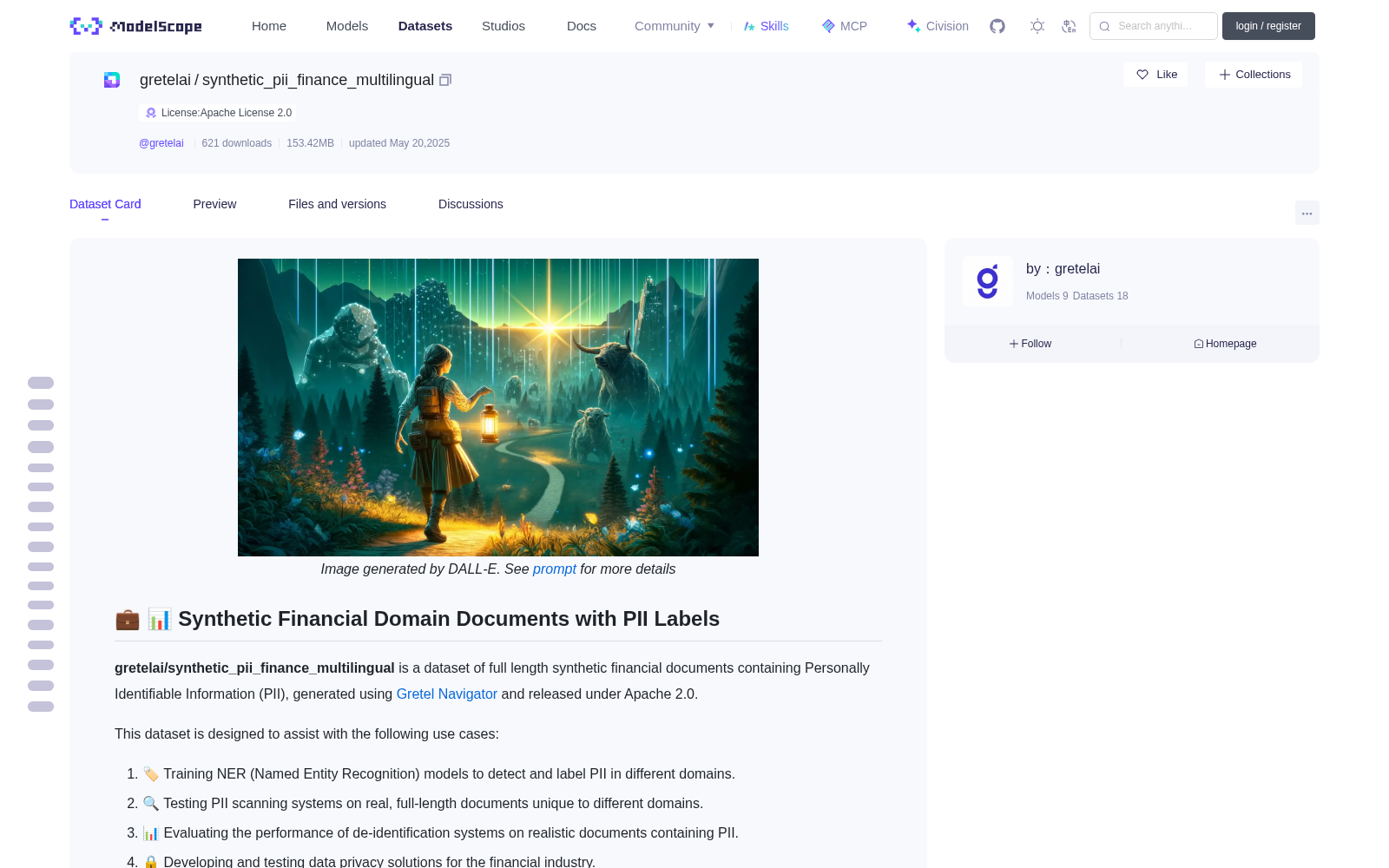Open the Docs navigation item
The height and width of the screenshot is (868, 1389).
click(x=582, y=26)
